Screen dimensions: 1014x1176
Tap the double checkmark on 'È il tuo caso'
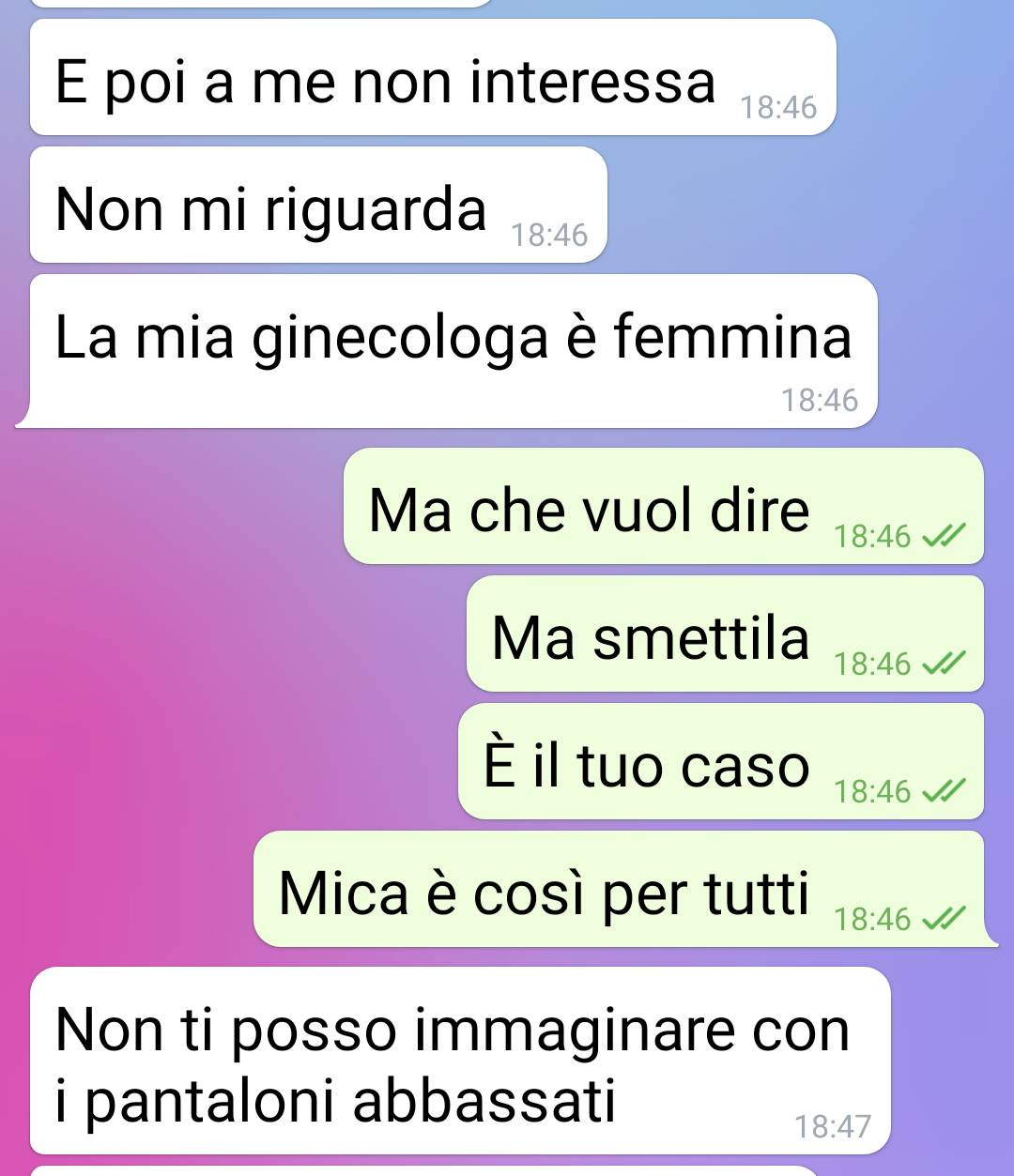point(943,791)
